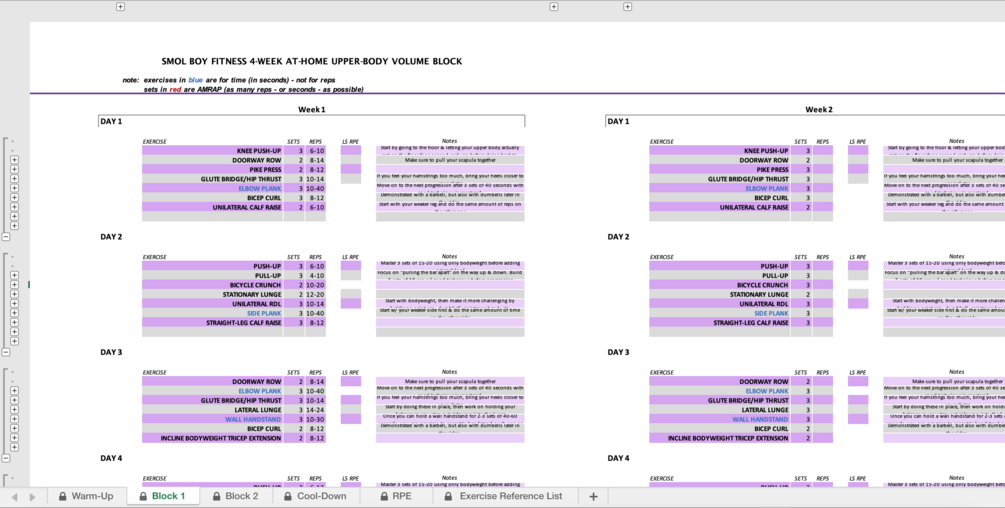Select reps 12-20 for Week 1 STATIONARY LUNGE
Image resolution: width=1005 pixels, height=508 pixels.
(315, 294)
